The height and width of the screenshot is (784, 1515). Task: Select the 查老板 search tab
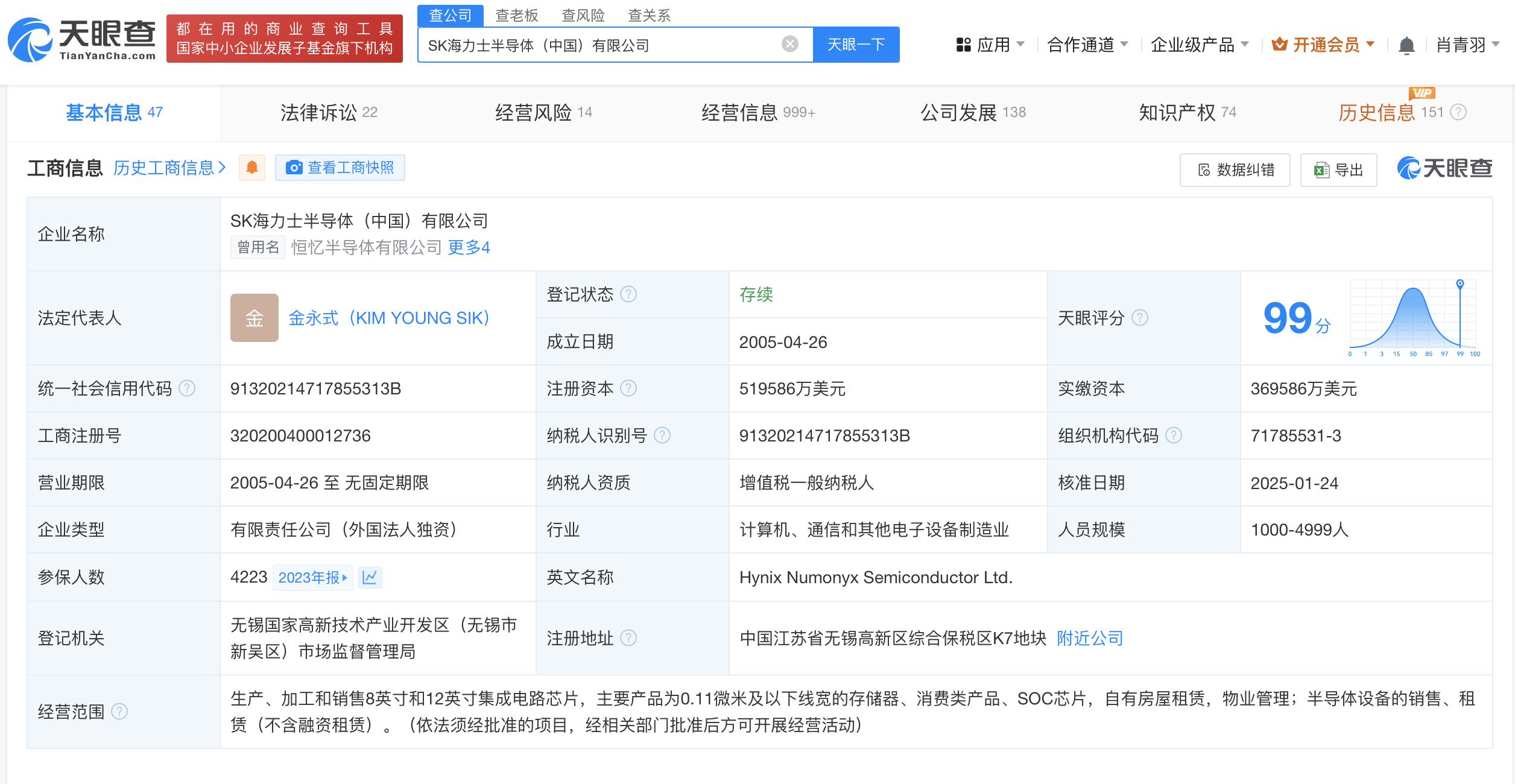tap(516, 15)
